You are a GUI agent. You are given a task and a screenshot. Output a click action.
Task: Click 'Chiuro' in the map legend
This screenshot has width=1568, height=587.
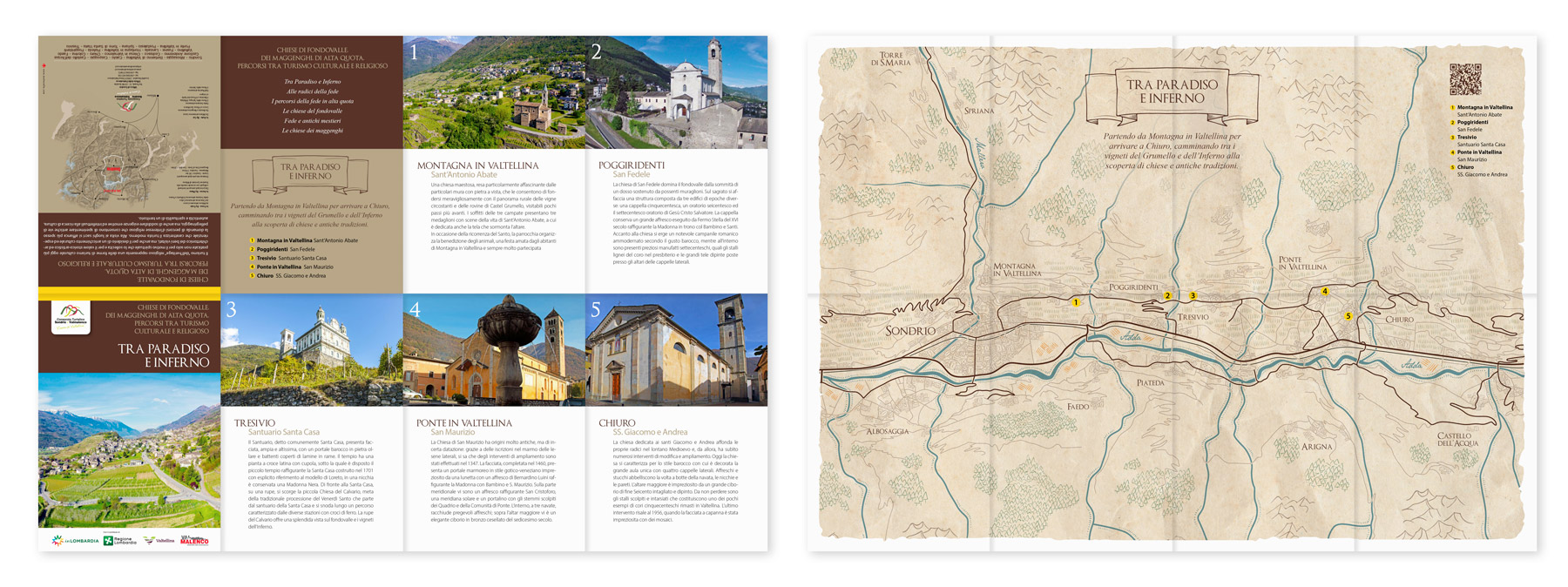(x=1465, y=167)
